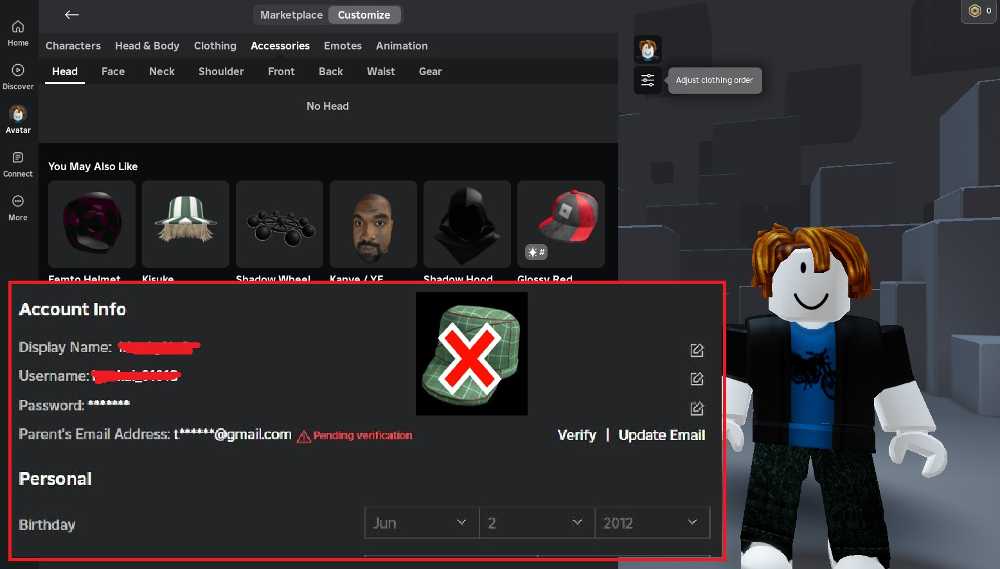Go back using the left arrow

tap(71, 15)
